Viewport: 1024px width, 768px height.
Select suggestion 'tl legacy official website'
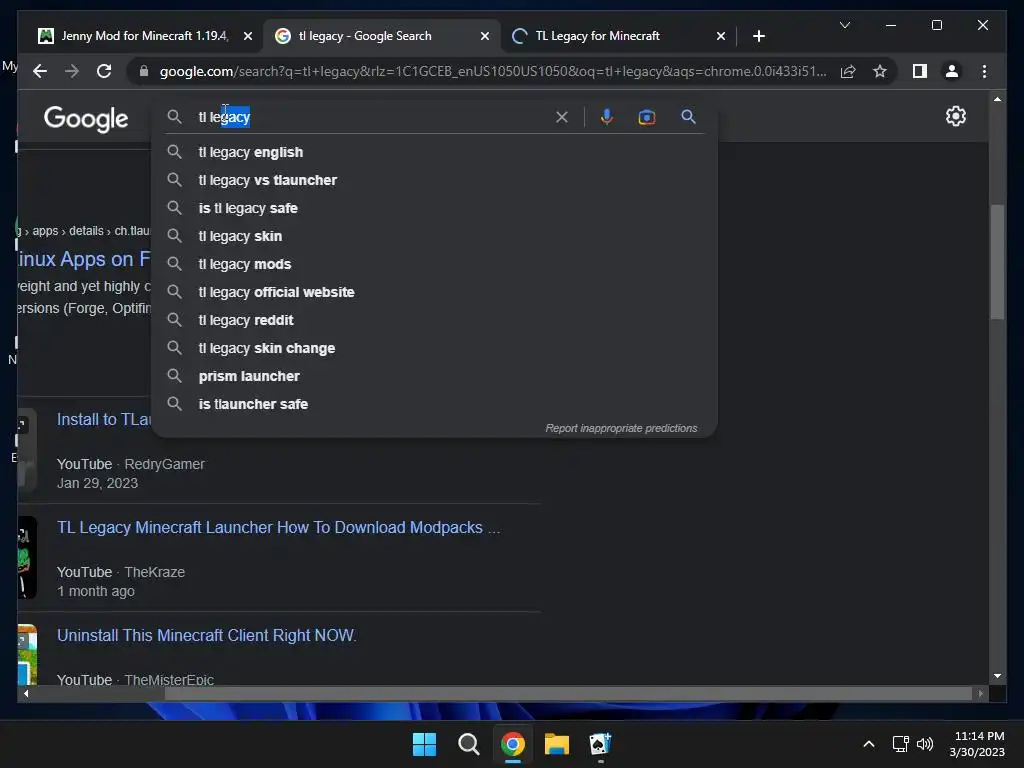point(434,293)
